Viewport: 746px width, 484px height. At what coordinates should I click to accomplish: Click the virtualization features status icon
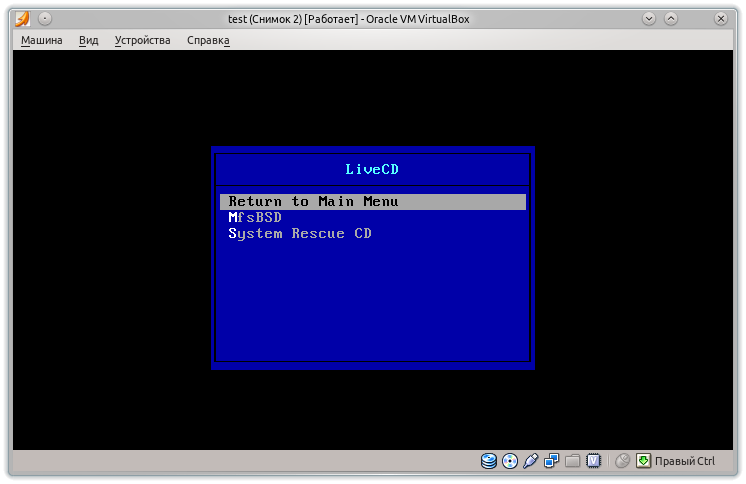pos(593,461)
